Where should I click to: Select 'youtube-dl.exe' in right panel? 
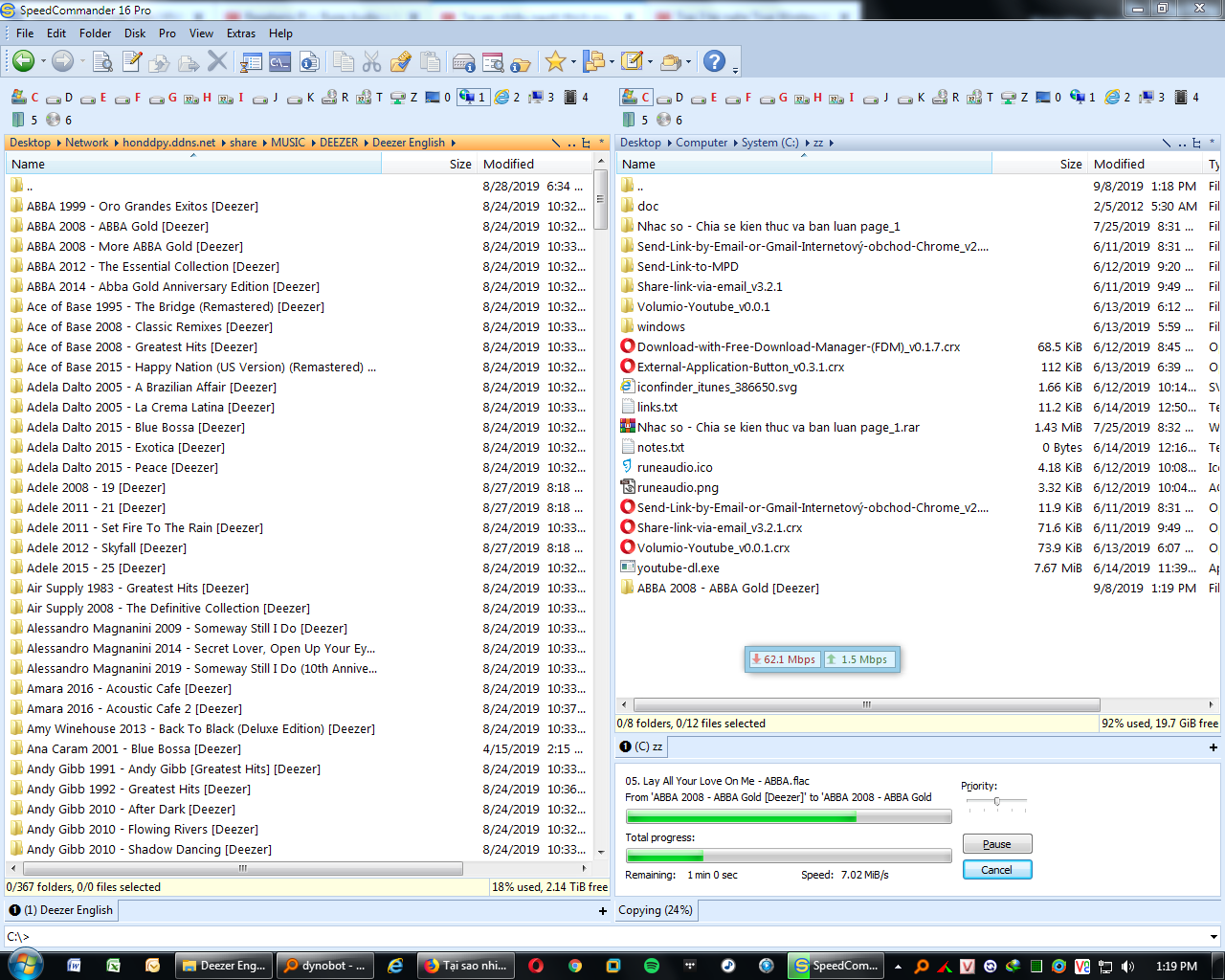pyautogui.click(x=679, y=568)
